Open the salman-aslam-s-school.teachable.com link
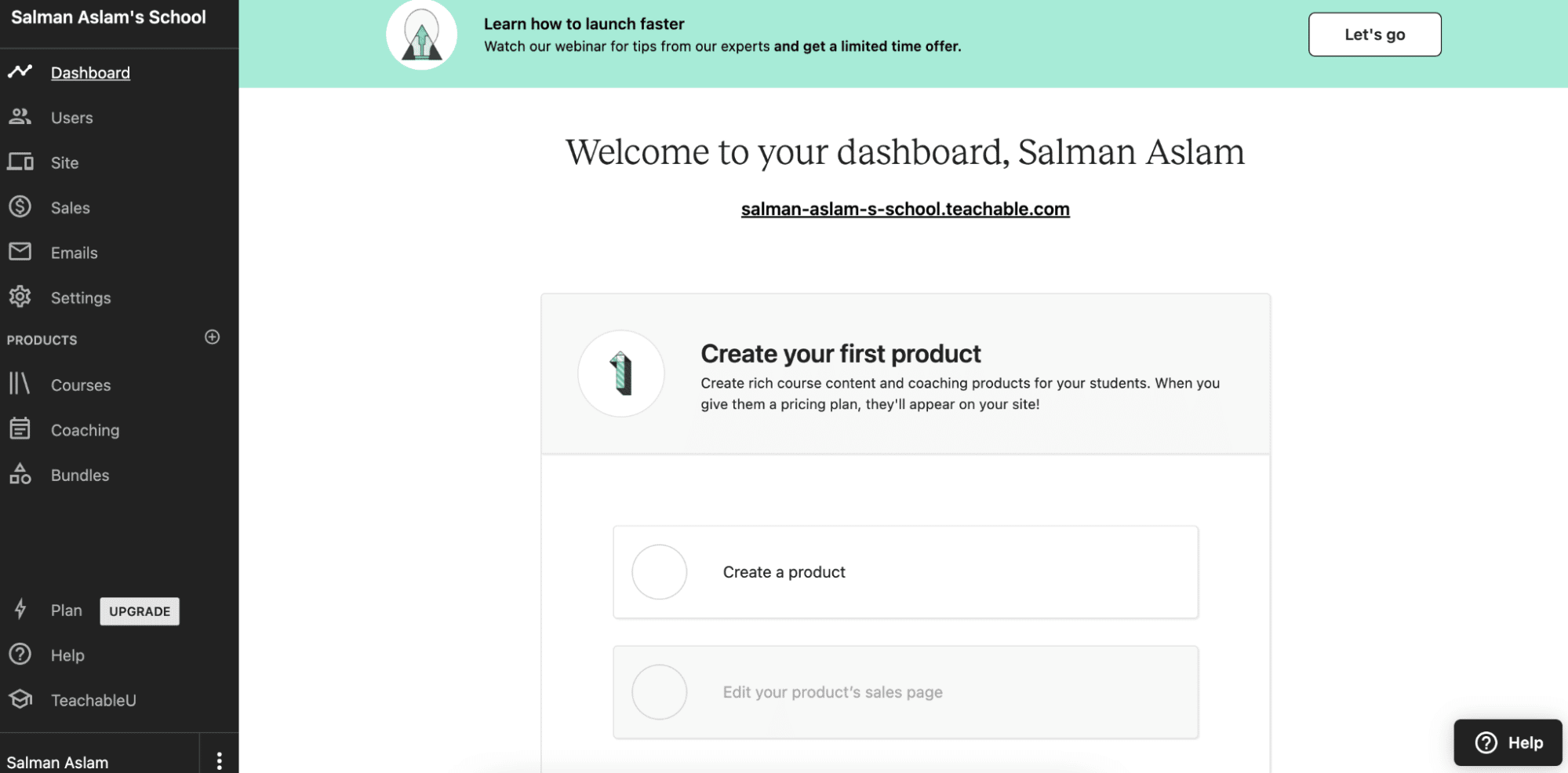1568x773 pixels. [905, 209]
